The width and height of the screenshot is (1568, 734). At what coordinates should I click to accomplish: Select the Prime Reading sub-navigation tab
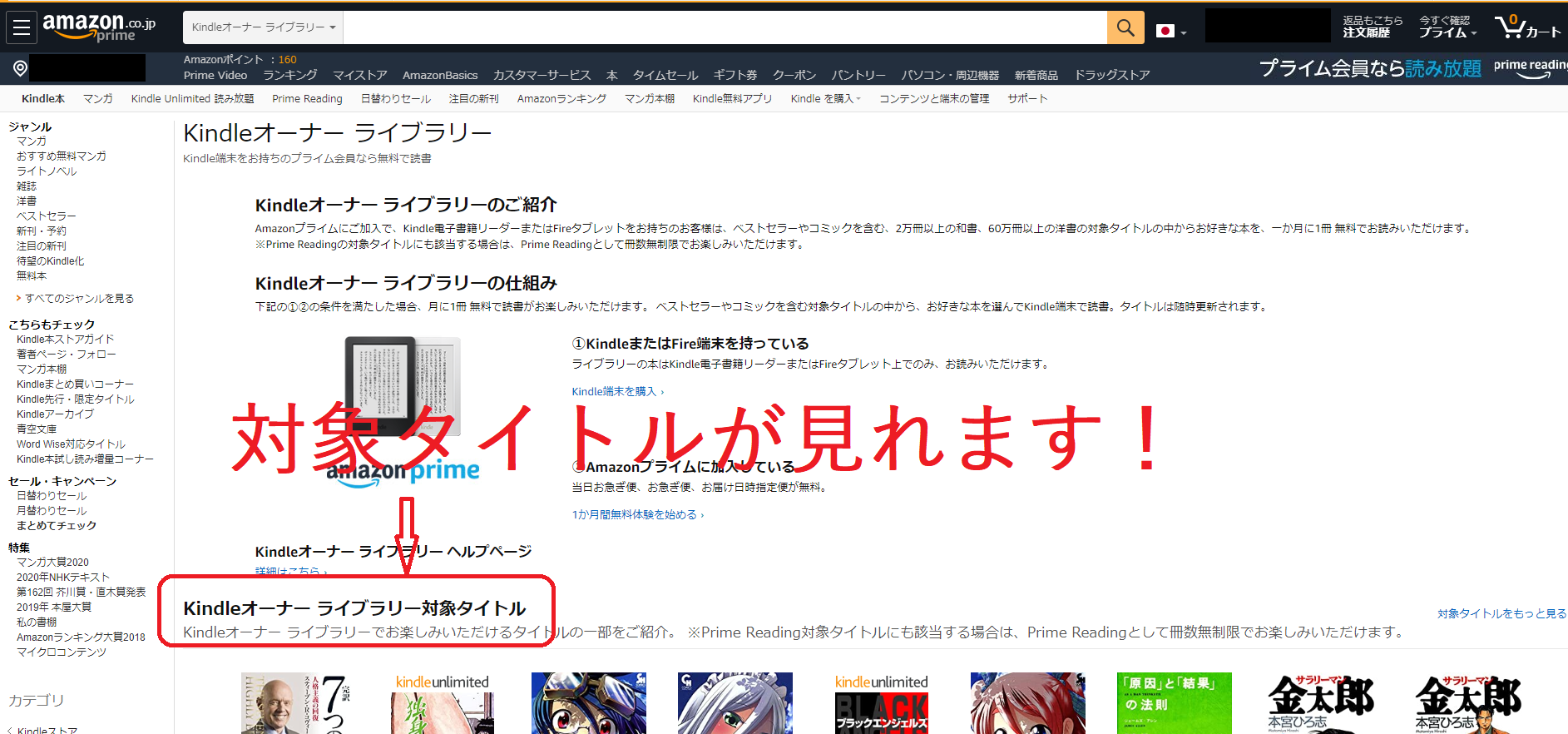click(307, 98)
